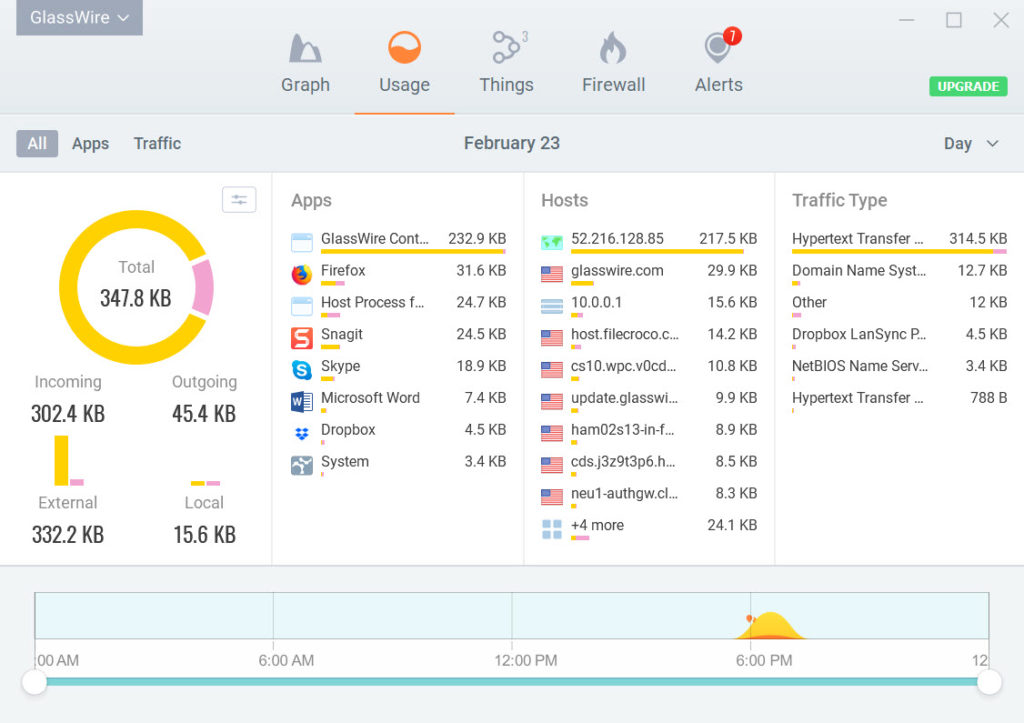Click the Dropbox app icon
Viewport: 1024px width, 723px height.
point(302,434)
